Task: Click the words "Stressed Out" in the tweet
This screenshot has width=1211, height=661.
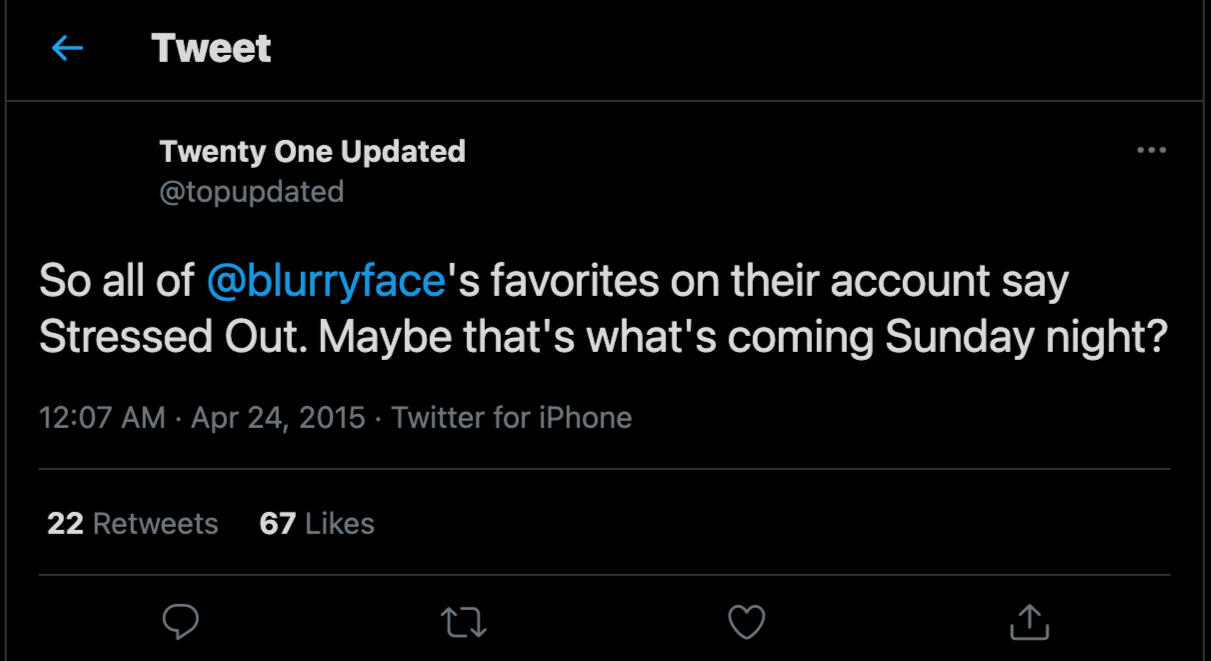Action: 174,338
